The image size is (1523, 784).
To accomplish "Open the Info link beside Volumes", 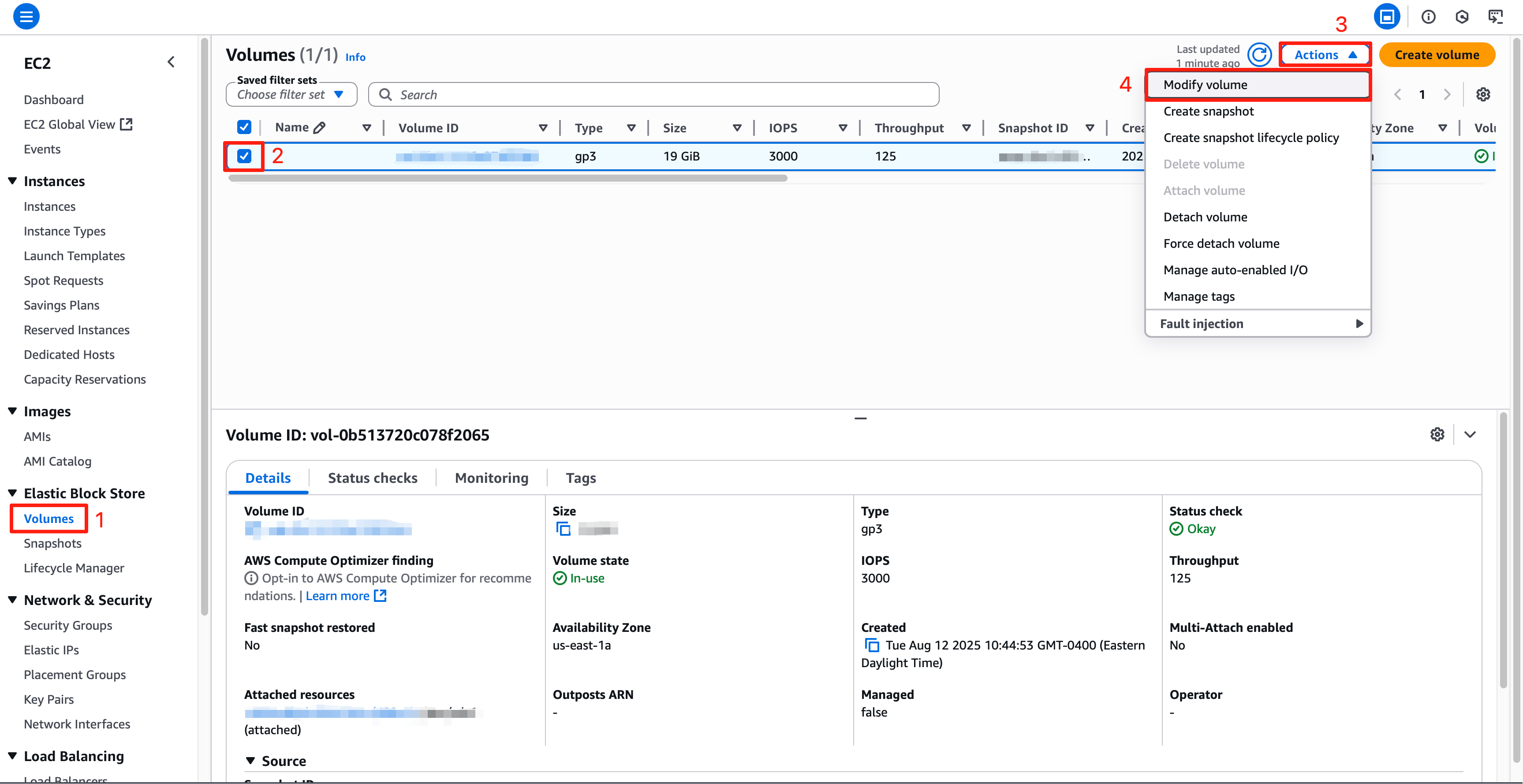I will click(x=355, y=57).
